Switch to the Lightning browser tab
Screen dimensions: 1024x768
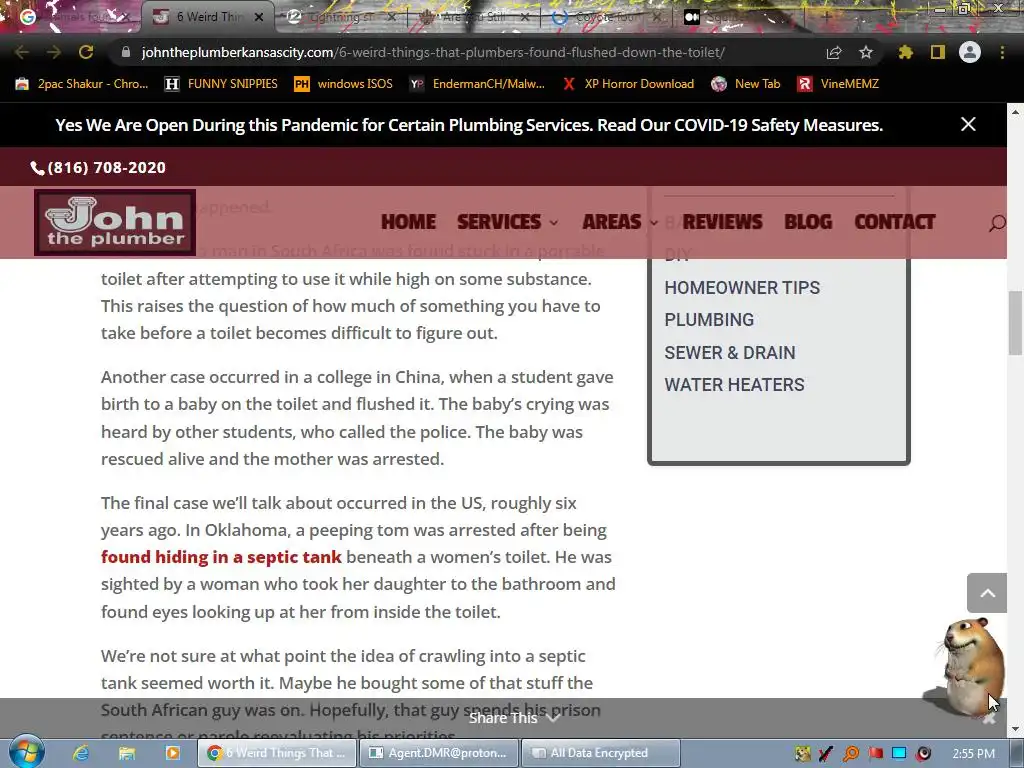[340, 17]
